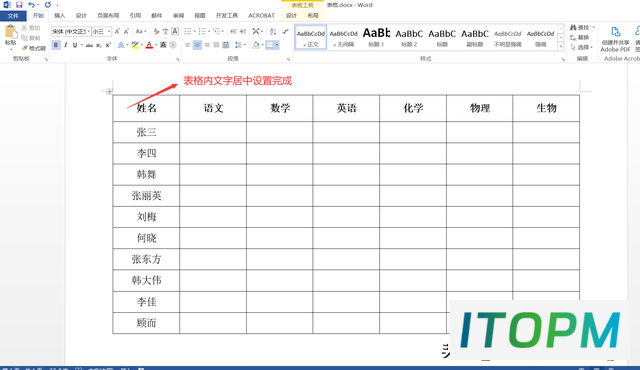Apply the 副标题 style
This screenshot has width=640, height=370.
click(x=475, y=37)
